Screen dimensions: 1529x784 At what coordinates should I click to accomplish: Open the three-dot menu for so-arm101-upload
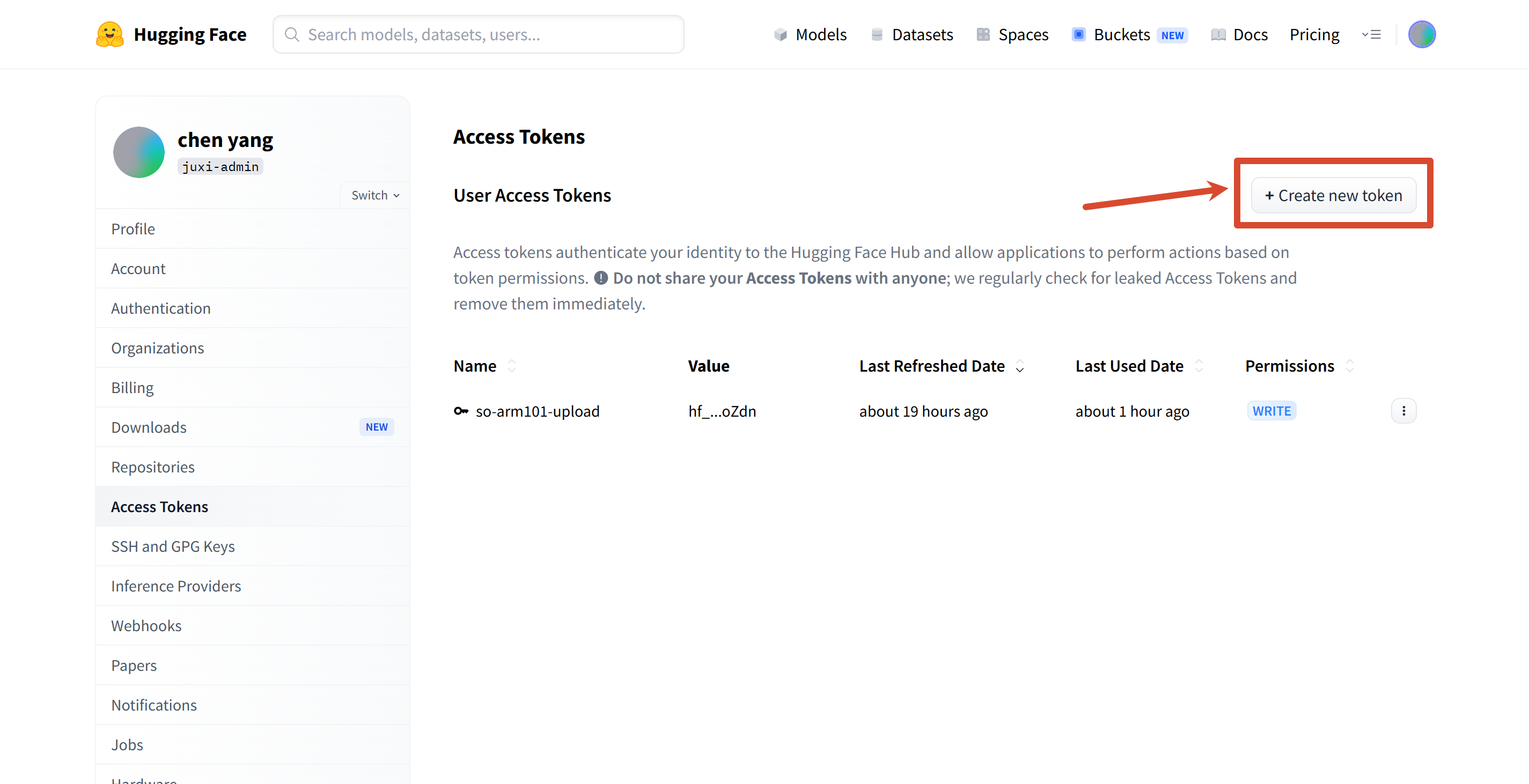pos(1403,411)
